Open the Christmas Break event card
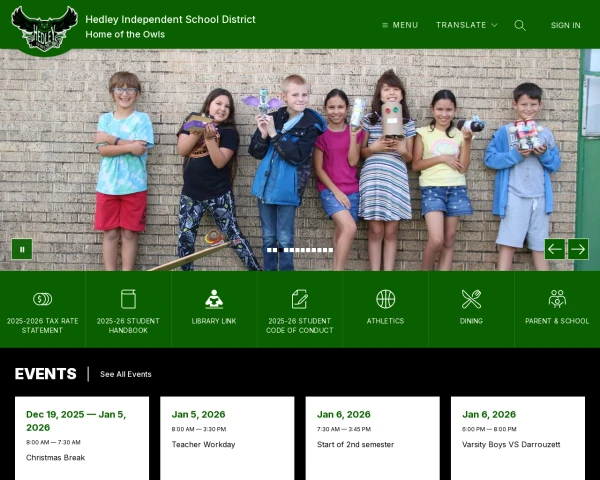Screen dimensions: 600x480 point(82,438)
